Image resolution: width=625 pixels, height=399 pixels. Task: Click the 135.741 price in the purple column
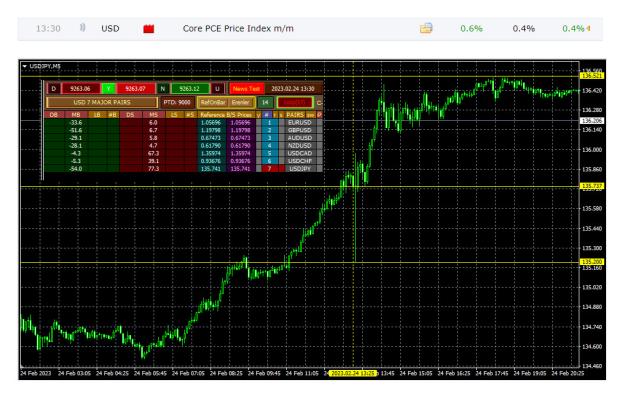click(240, 169)
